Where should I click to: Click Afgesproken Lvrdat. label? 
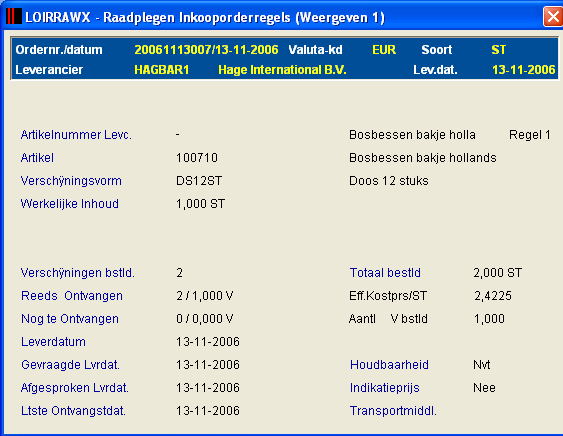coord(75,388)
